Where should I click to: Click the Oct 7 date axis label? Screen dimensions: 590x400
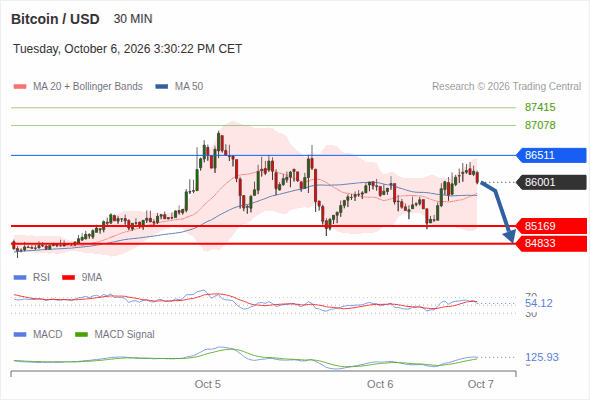[x=481, y=384]
